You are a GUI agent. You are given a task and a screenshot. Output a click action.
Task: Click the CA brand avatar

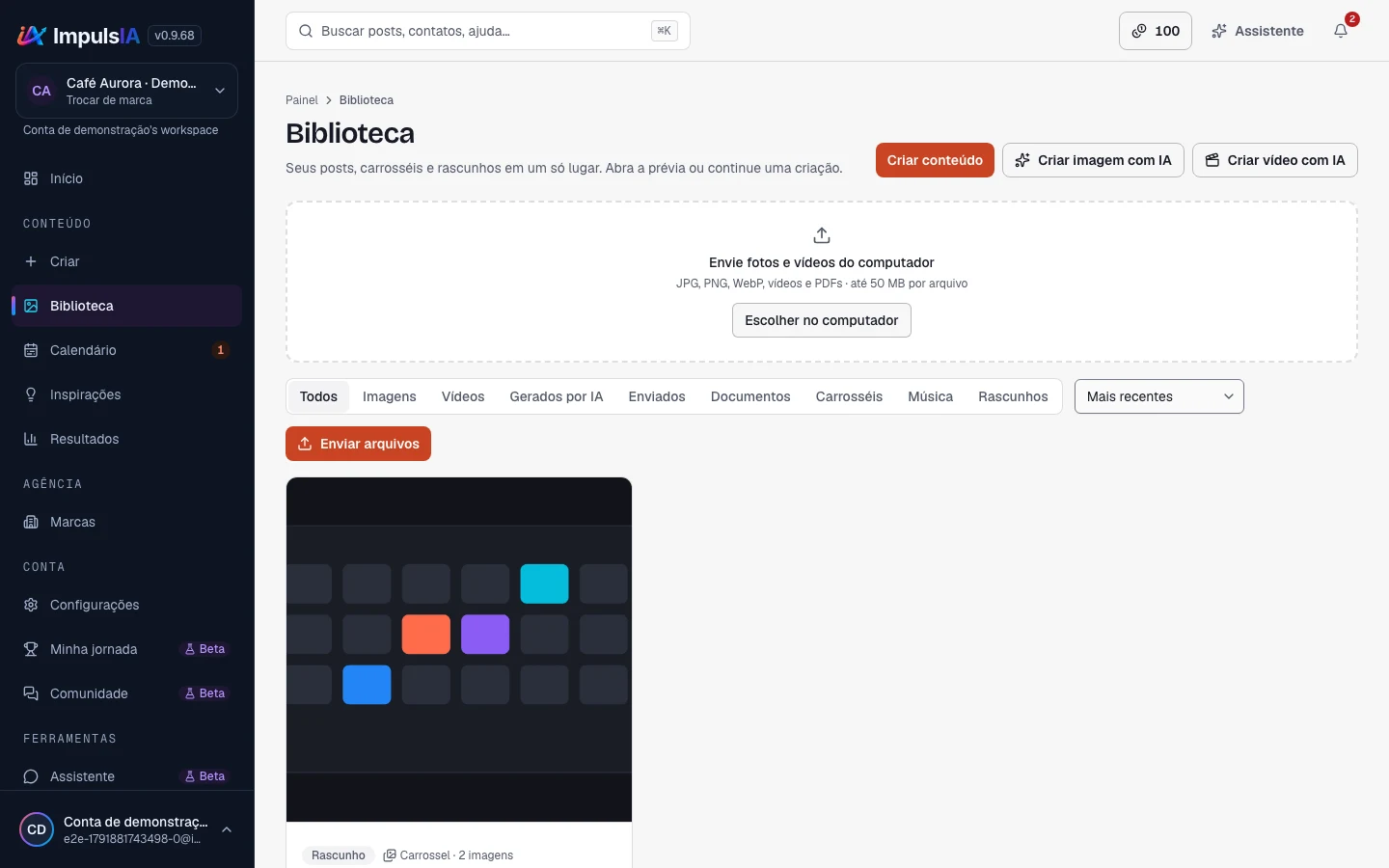pyautogui.click(x=41, y=91)
